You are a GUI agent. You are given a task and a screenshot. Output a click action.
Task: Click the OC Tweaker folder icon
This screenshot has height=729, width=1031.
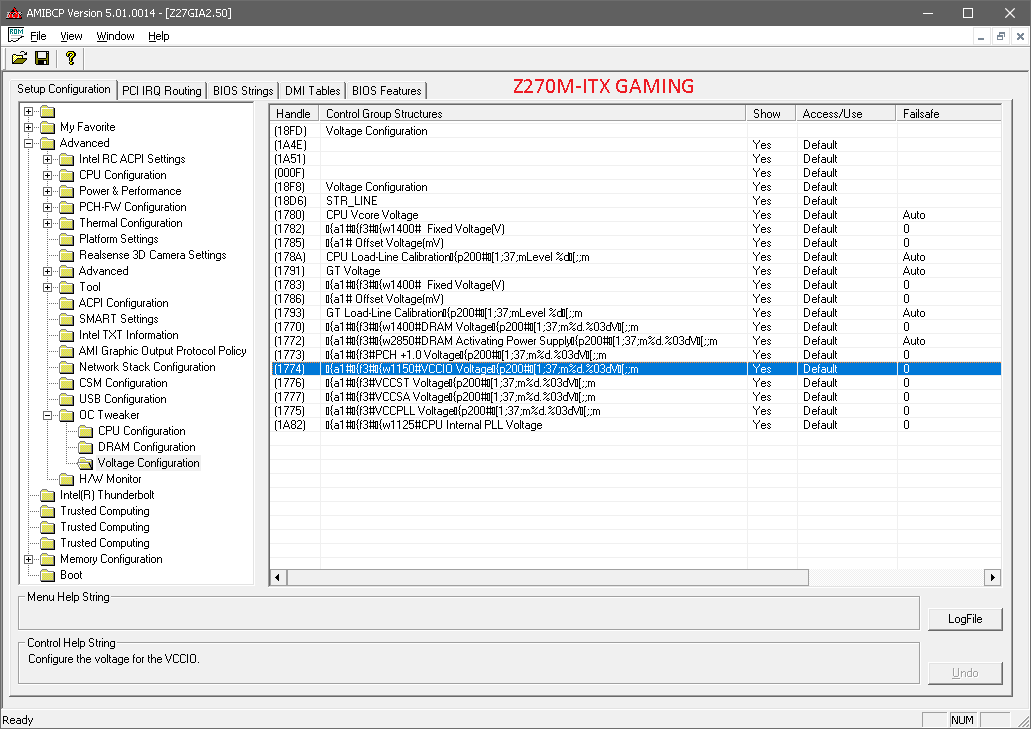click(66, 415)
